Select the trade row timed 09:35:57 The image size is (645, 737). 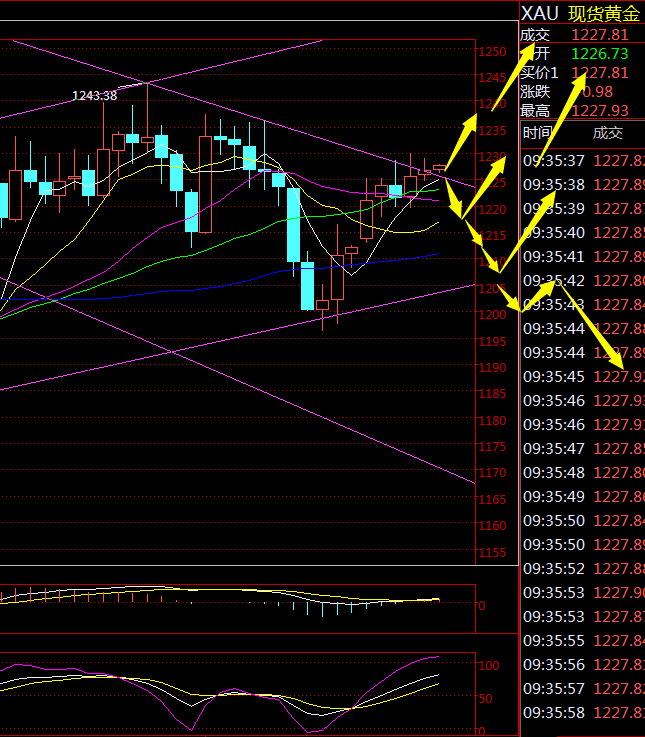(x=583, y=689)
